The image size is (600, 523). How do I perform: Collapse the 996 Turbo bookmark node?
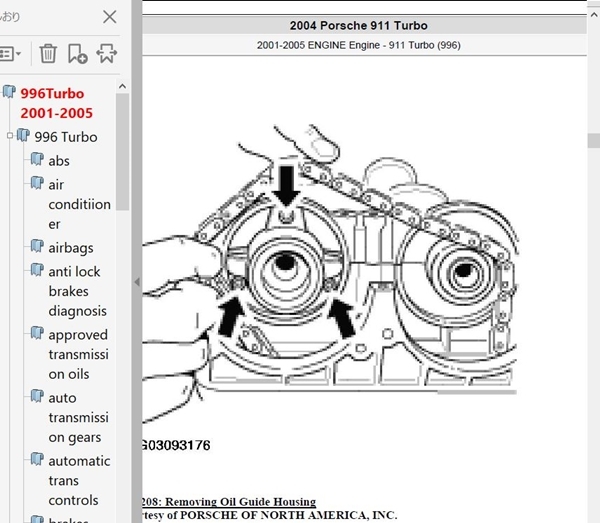pyautogui.click(x=10, y=135)
